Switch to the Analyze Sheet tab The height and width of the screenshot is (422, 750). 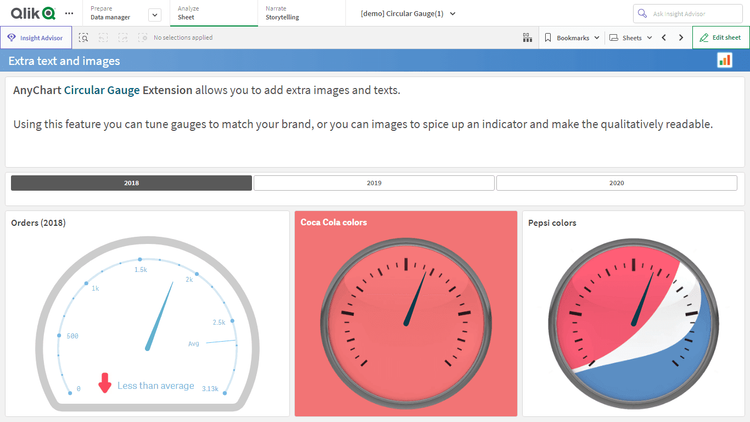(x=210, y=13)
